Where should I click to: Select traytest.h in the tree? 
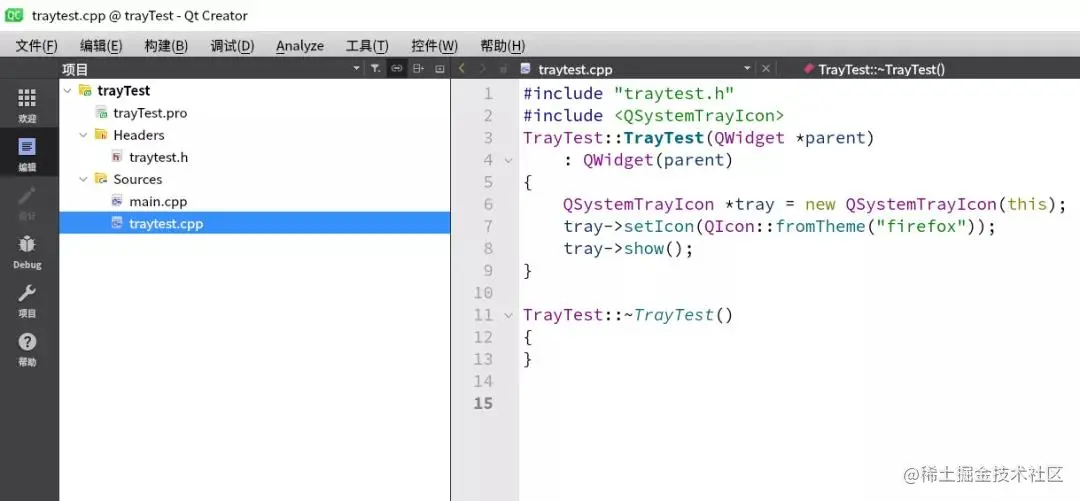point(158,157)
